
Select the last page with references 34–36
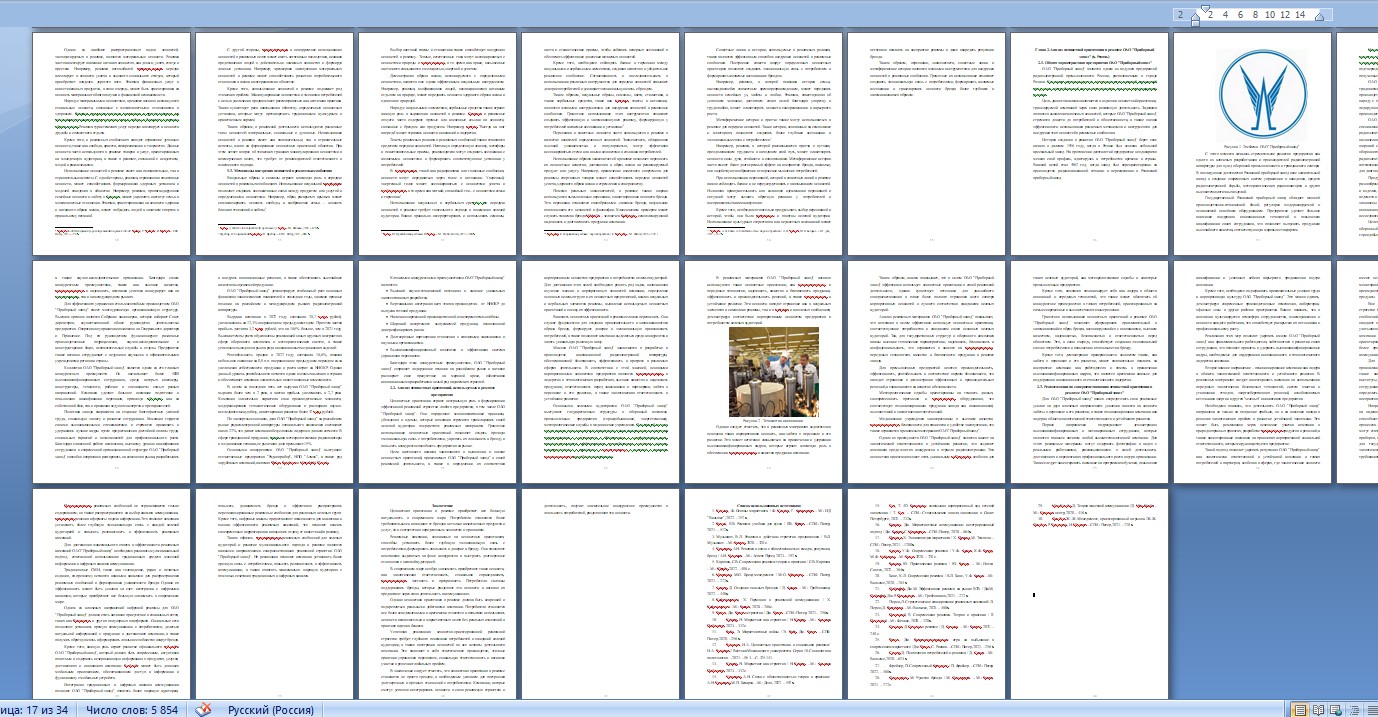(1090, 592)
